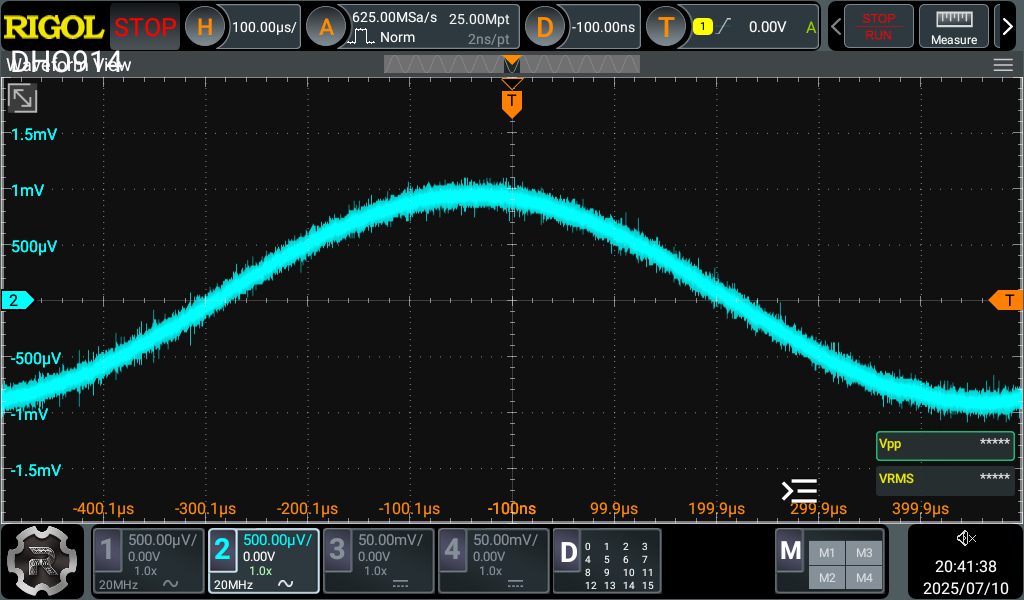Viewport: 1024px width, 600px height.
Task: Open channel 1 500.00µV/ scale settings
Action: 163,540
